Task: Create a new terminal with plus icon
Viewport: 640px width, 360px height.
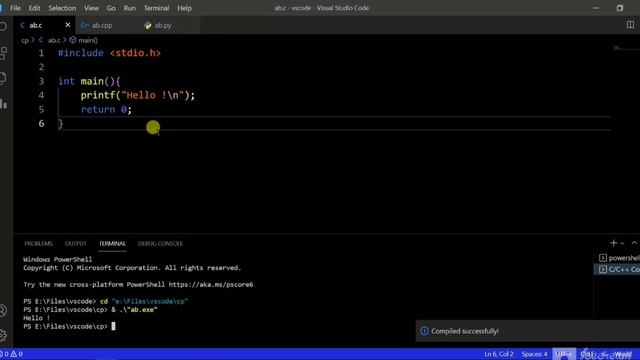Action: 613,243
